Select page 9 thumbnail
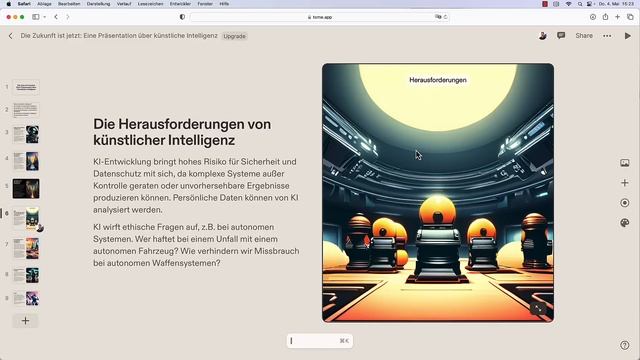Viewport: 640px width, 360px height. pyautogui.click(x=26, y=298)
